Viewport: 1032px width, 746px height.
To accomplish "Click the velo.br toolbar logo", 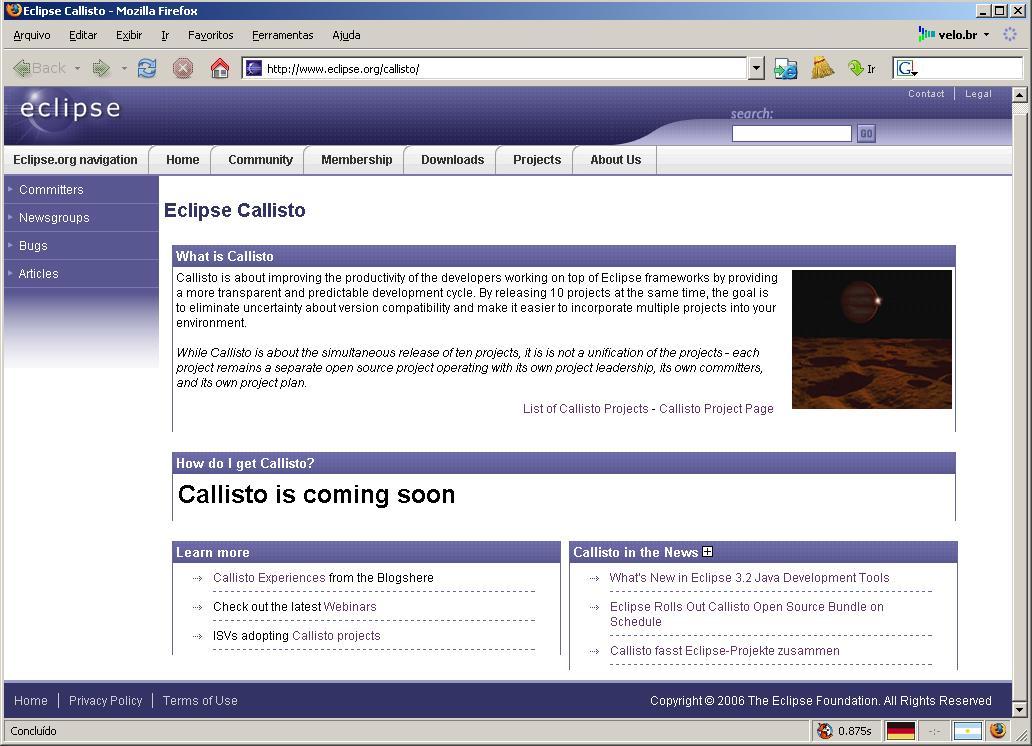I will tap(947, 35).
